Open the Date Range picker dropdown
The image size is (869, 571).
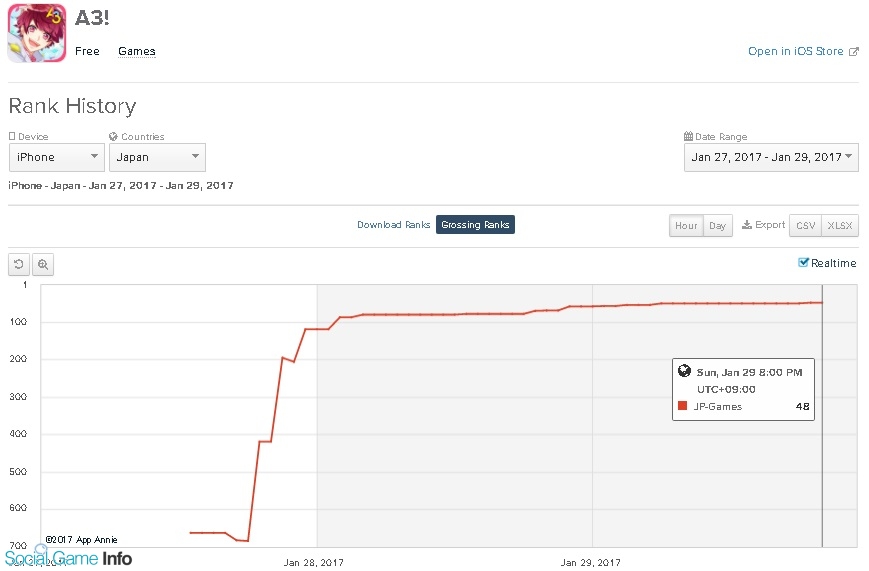(x=771, y=157)
